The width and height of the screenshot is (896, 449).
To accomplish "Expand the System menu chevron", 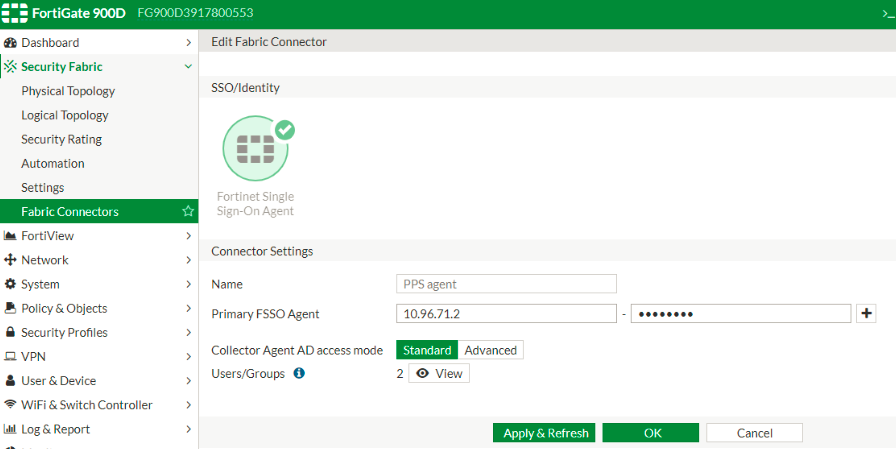I will (189, 284).
